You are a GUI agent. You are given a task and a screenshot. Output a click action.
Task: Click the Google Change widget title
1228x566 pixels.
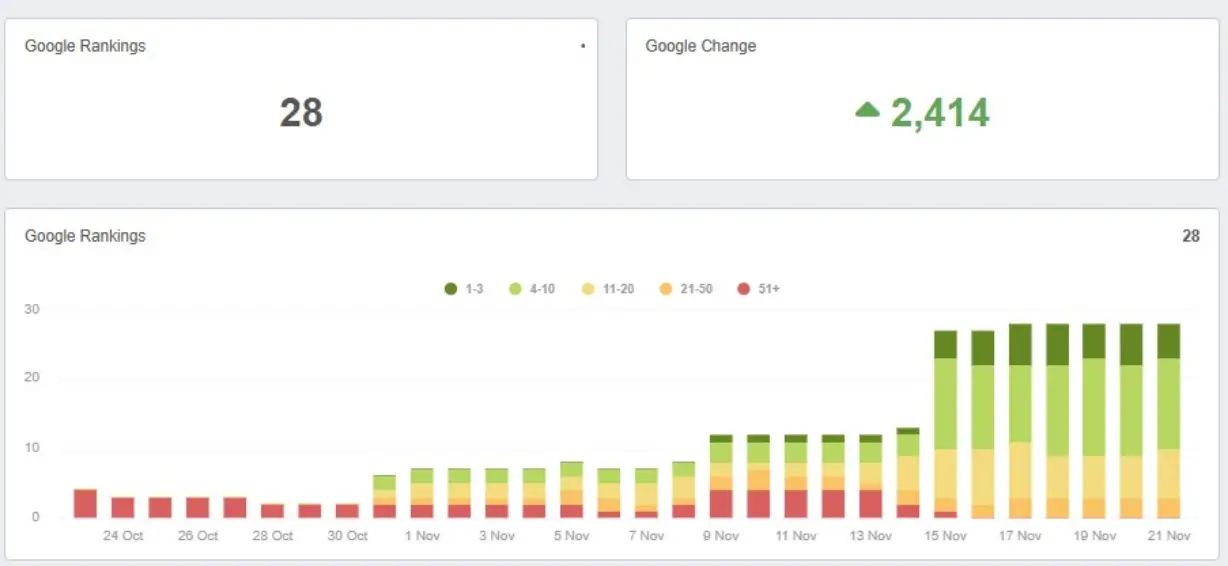(700, 46)
